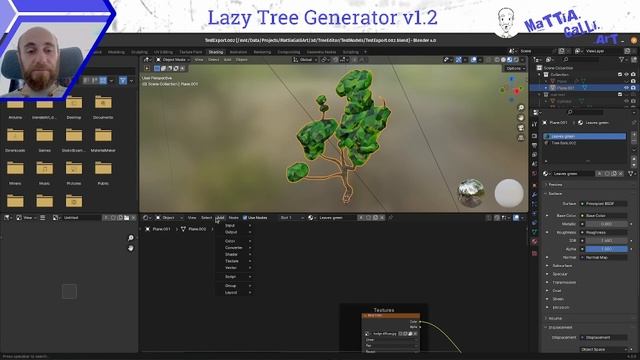Open the Music folder in file browser
Viewport: 640px width, 360px height.
click(x=44, y=173)
